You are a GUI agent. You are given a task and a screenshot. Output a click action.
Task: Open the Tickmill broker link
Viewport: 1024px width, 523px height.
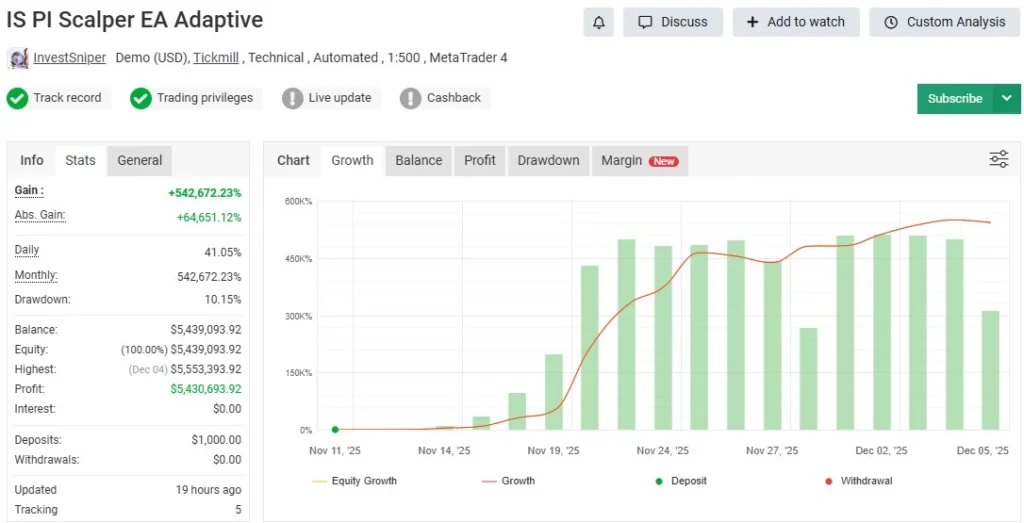tap(216, 58)
